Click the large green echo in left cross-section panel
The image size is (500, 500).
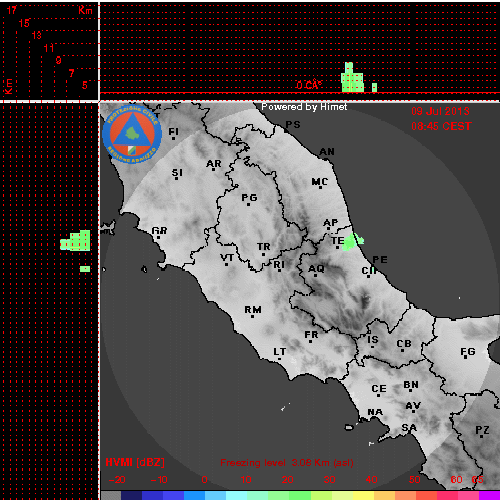[75, 240]
